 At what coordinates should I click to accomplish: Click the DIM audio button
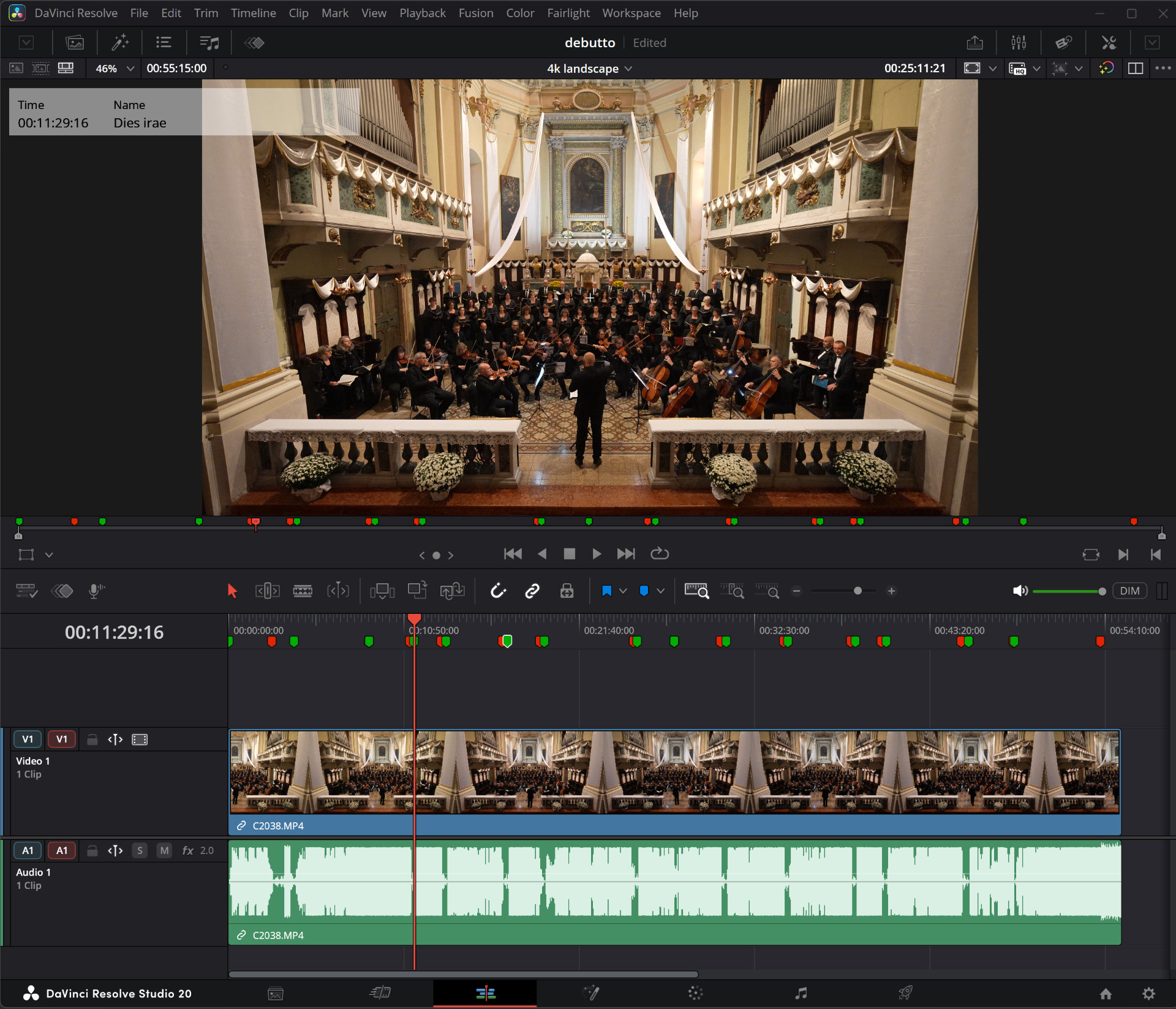pyautogui.click(x=1129, y=591)
